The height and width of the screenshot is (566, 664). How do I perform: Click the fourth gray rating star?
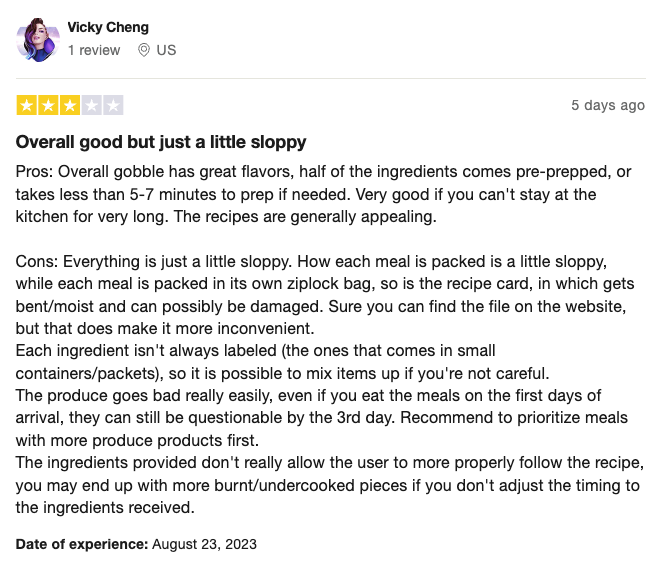pyautogui.click(x=91, y=105)
